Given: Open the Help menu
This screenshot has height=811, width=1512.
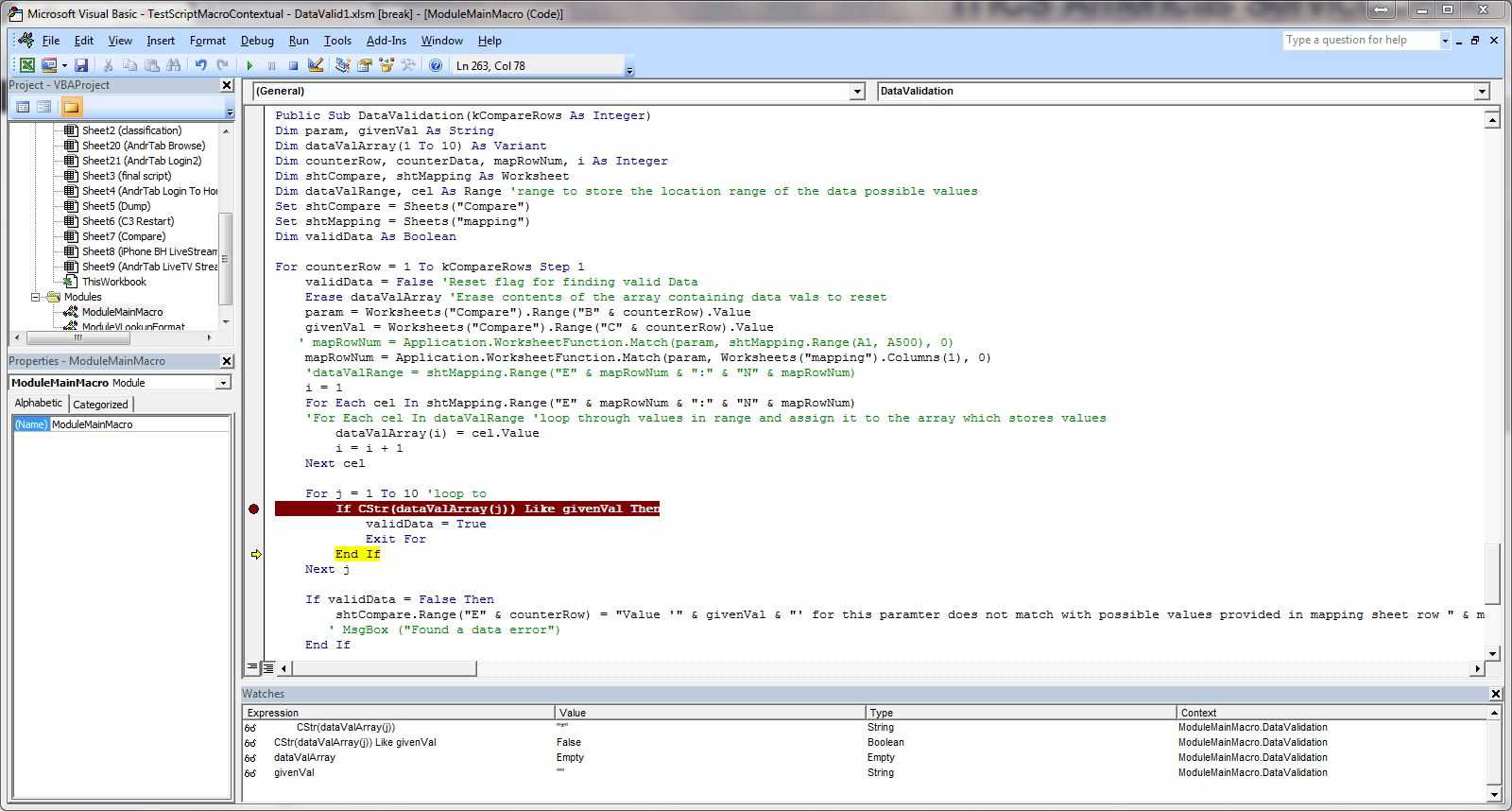Looking at the screenshot, I should pos(490,41).
